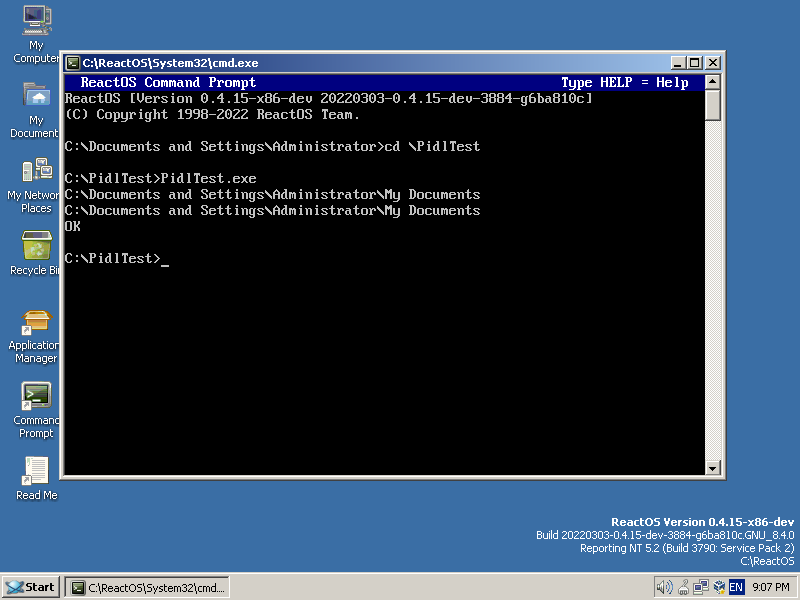Click the 'cd \PidlTest' command line
The height and width of the screenshot is (600, 800).
(272, 146)
